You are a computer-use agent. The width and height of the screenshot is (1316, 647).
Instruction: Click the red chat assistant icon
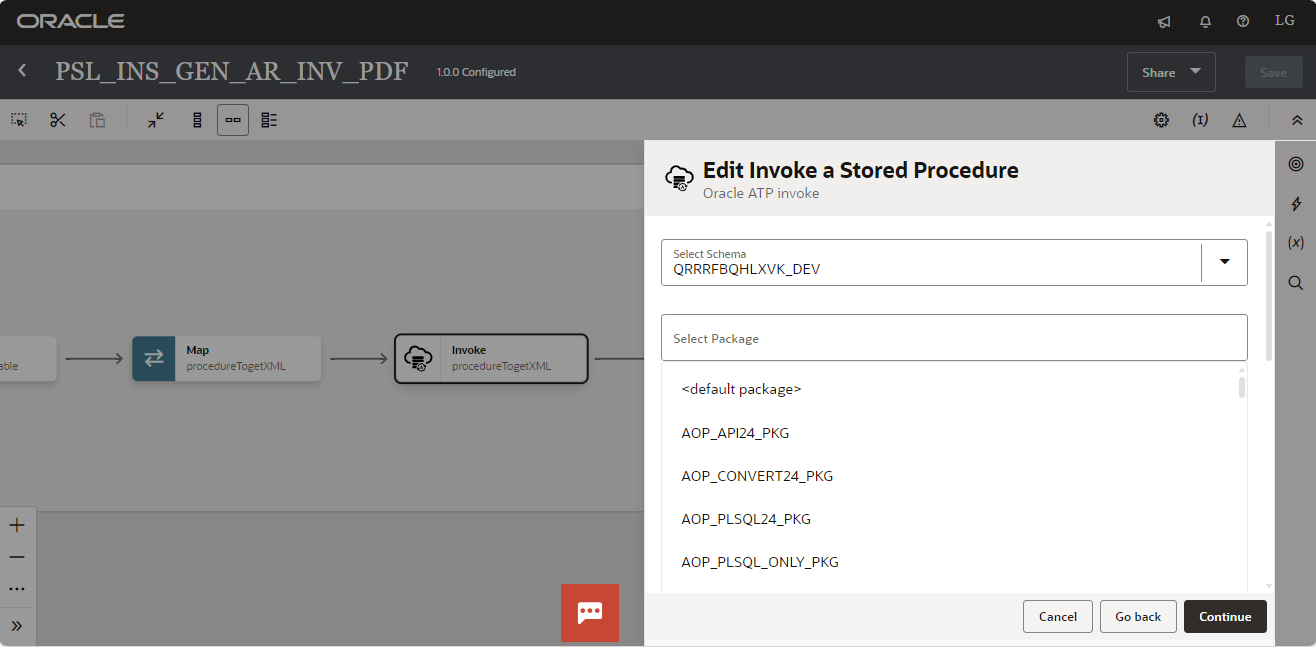coord(590,612)
